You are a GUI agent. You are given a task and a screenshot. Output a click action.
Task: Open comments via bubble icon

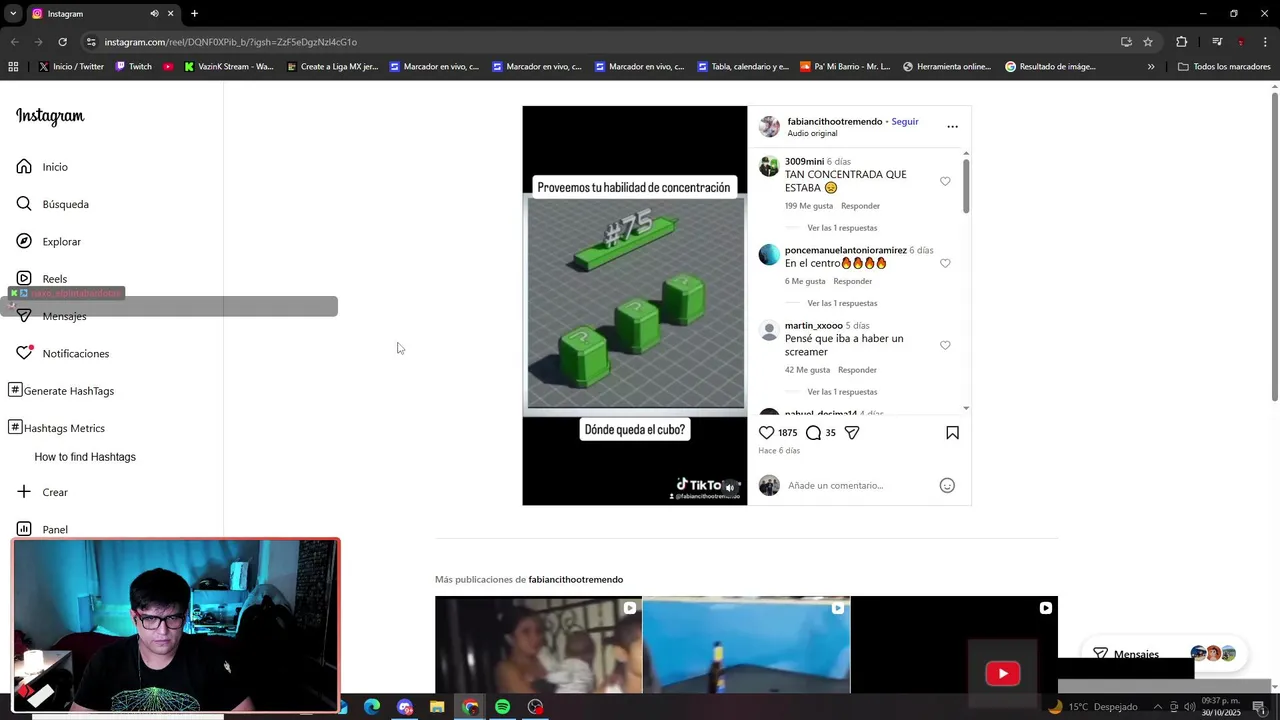[813, 433]
